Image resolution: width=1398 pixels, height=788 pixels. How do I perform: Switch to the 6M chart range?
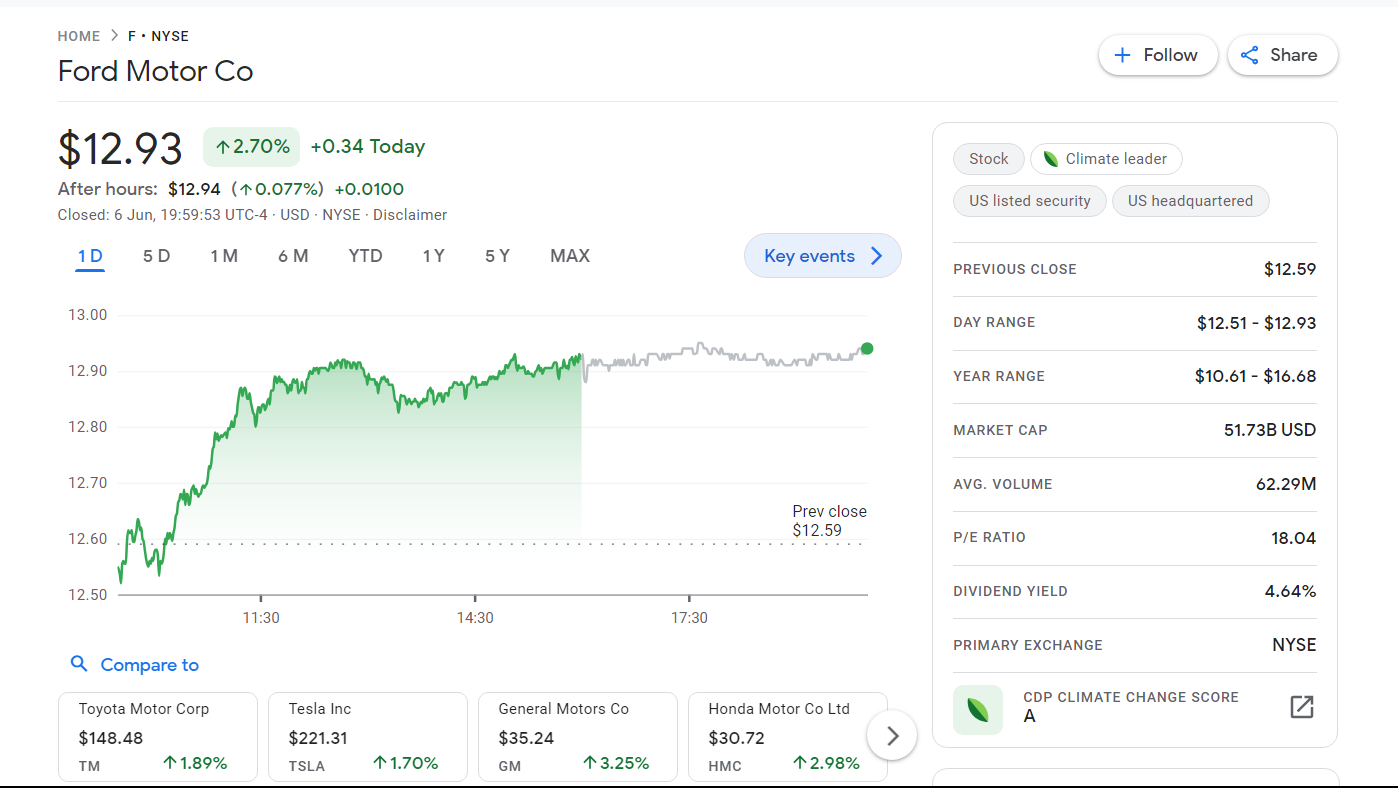click(293, 256)
